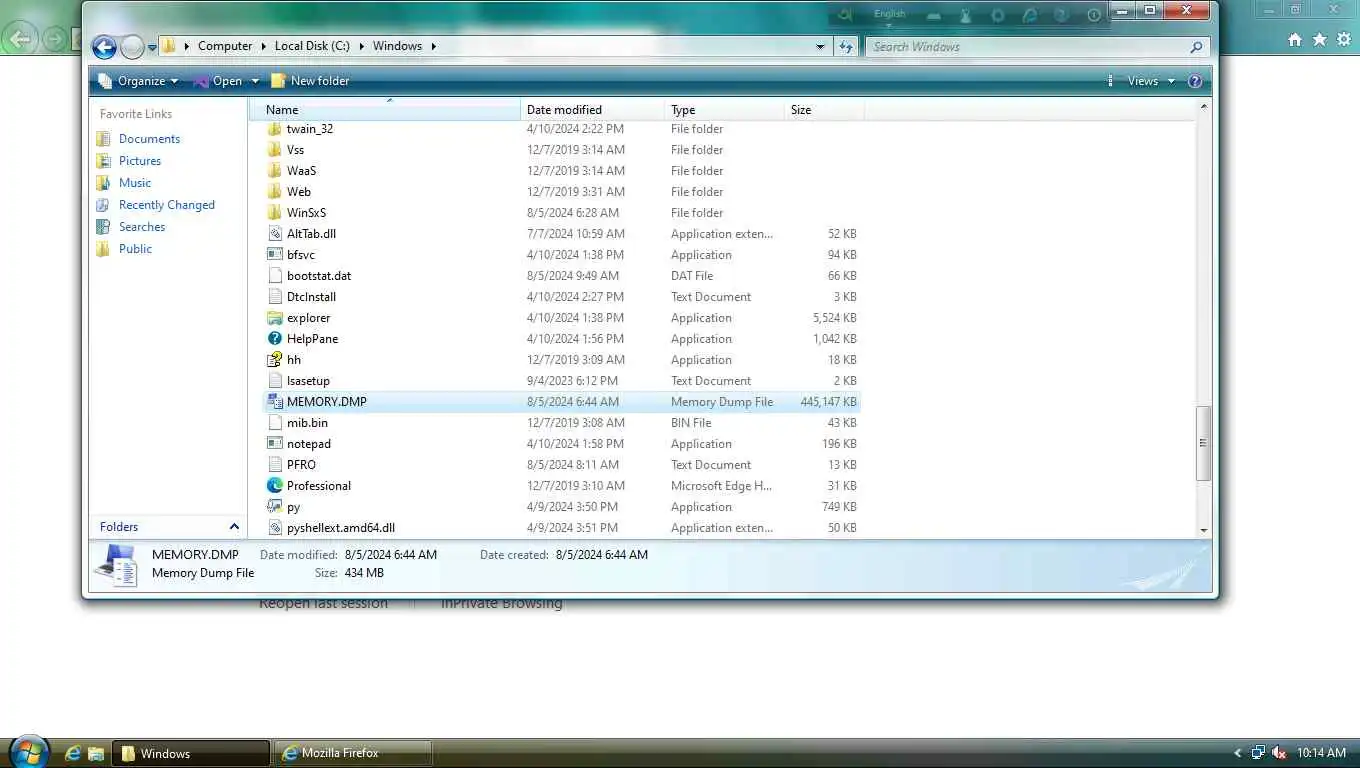Screen dimensions: 1360x768
Task: Click the Windows Start orb
Action: click(x=27, y=752)
